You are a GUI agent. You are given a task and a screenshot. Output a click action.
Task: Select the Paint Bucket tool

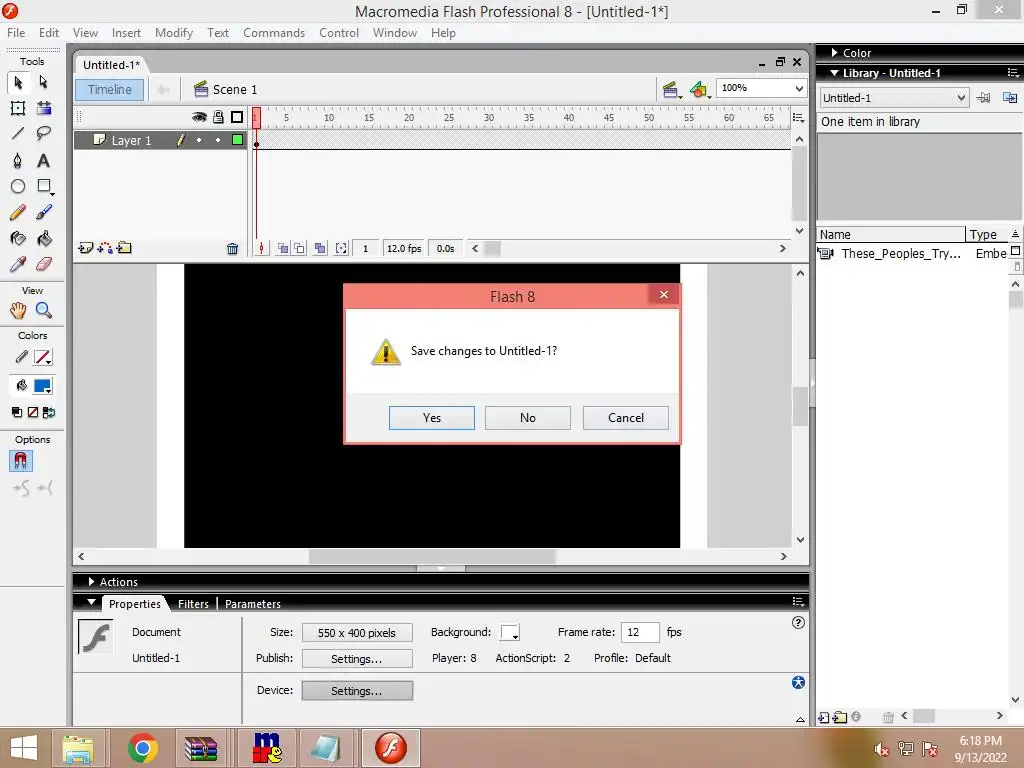tap(44, 238)
